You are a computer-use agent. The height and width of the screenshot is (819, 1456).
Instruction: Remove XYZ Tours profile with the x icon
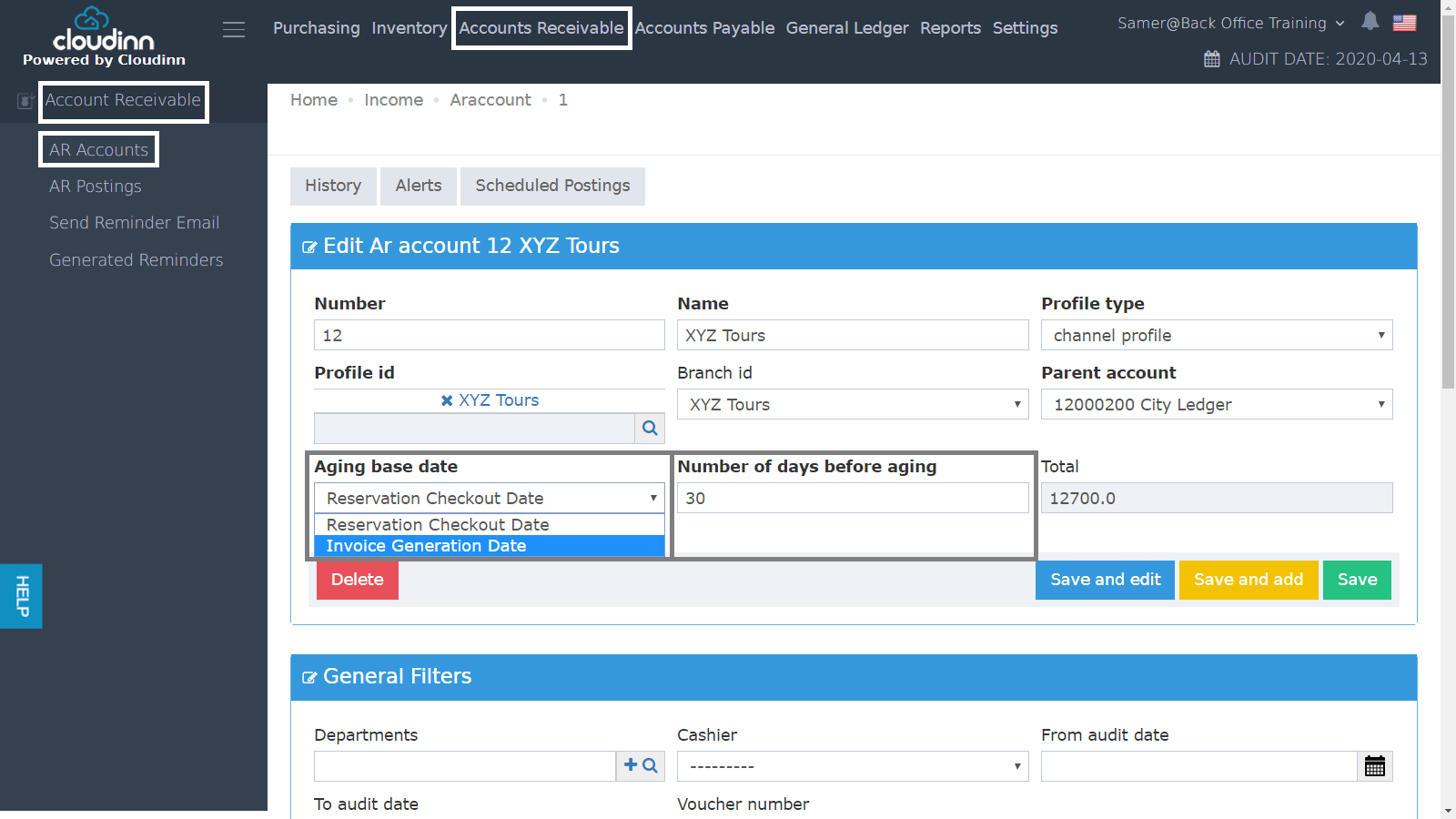tap(447, 400)
